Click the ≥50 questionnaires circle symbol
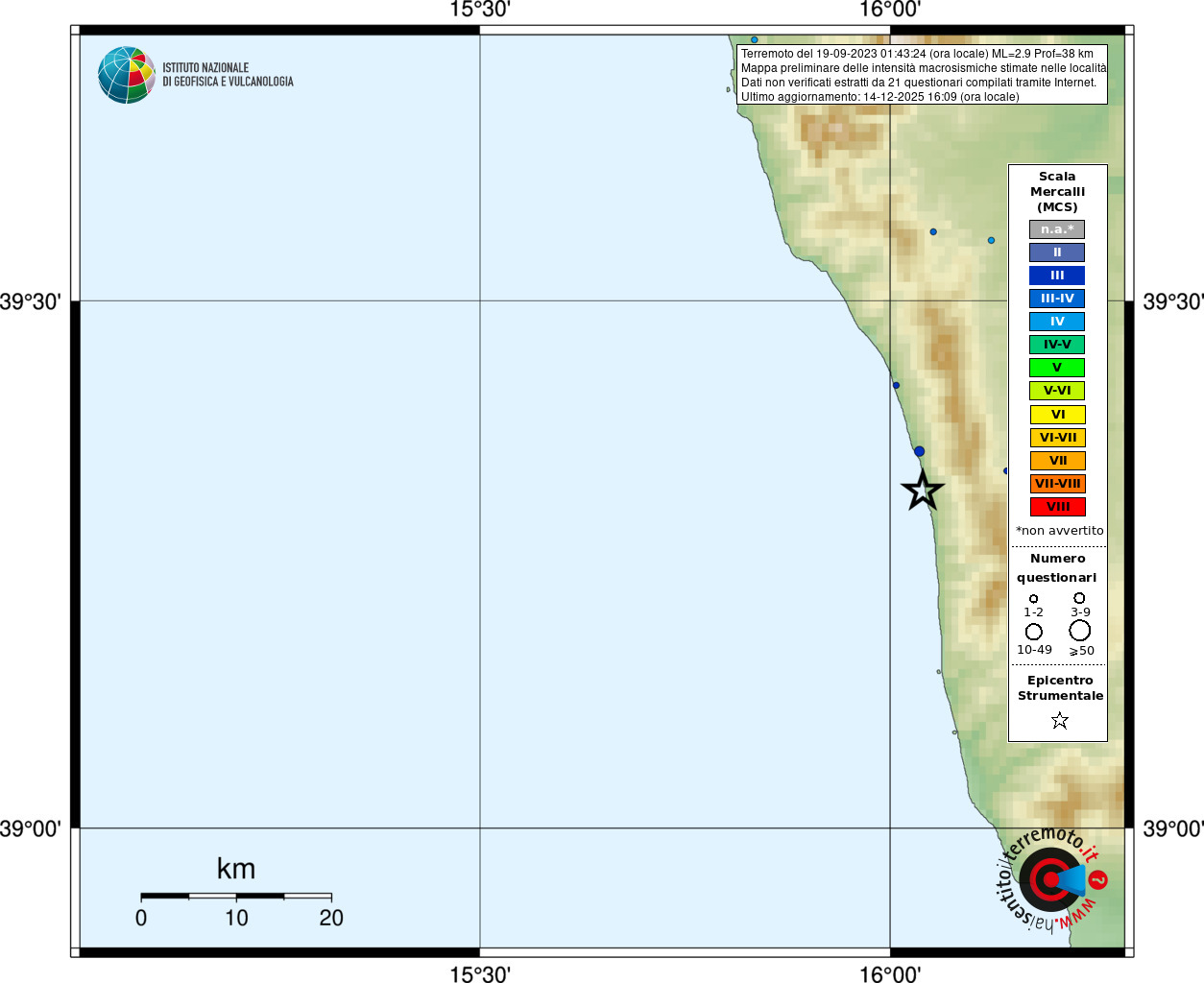 click(x=1080, y=631)
